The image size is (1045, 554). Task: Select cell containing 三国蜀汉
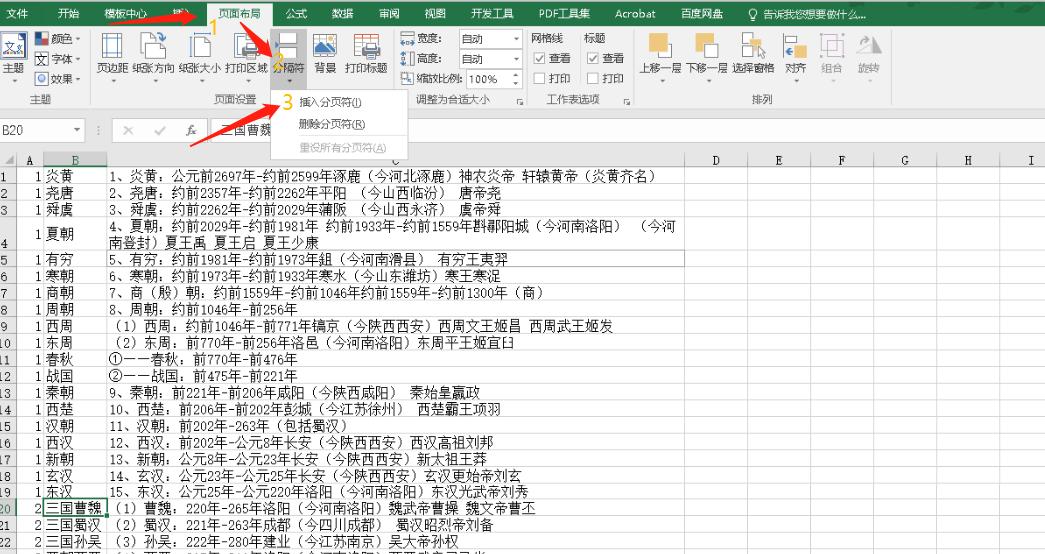point(75,525)
